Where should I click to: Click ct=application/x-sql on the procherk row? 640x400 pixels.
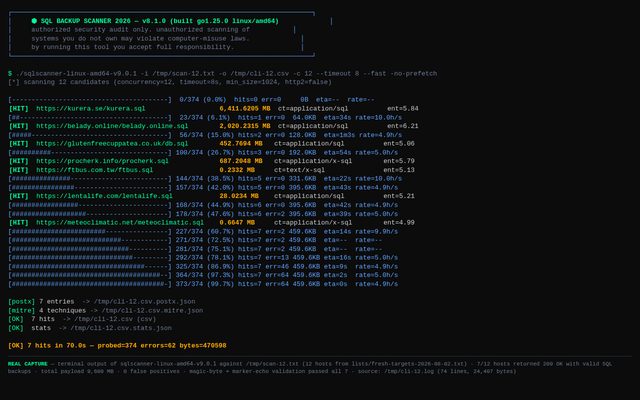point(313,161)
